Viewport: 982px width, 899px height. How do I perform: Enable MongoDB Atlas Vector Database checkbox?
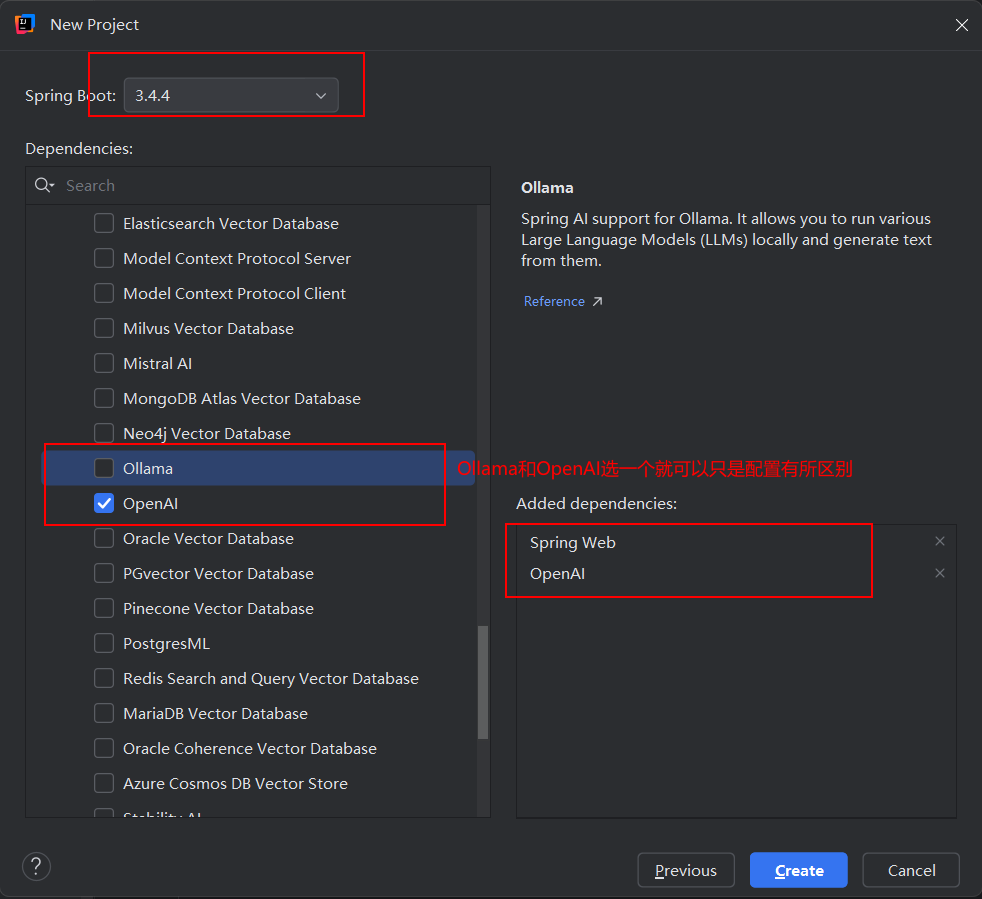click(104, 398)
